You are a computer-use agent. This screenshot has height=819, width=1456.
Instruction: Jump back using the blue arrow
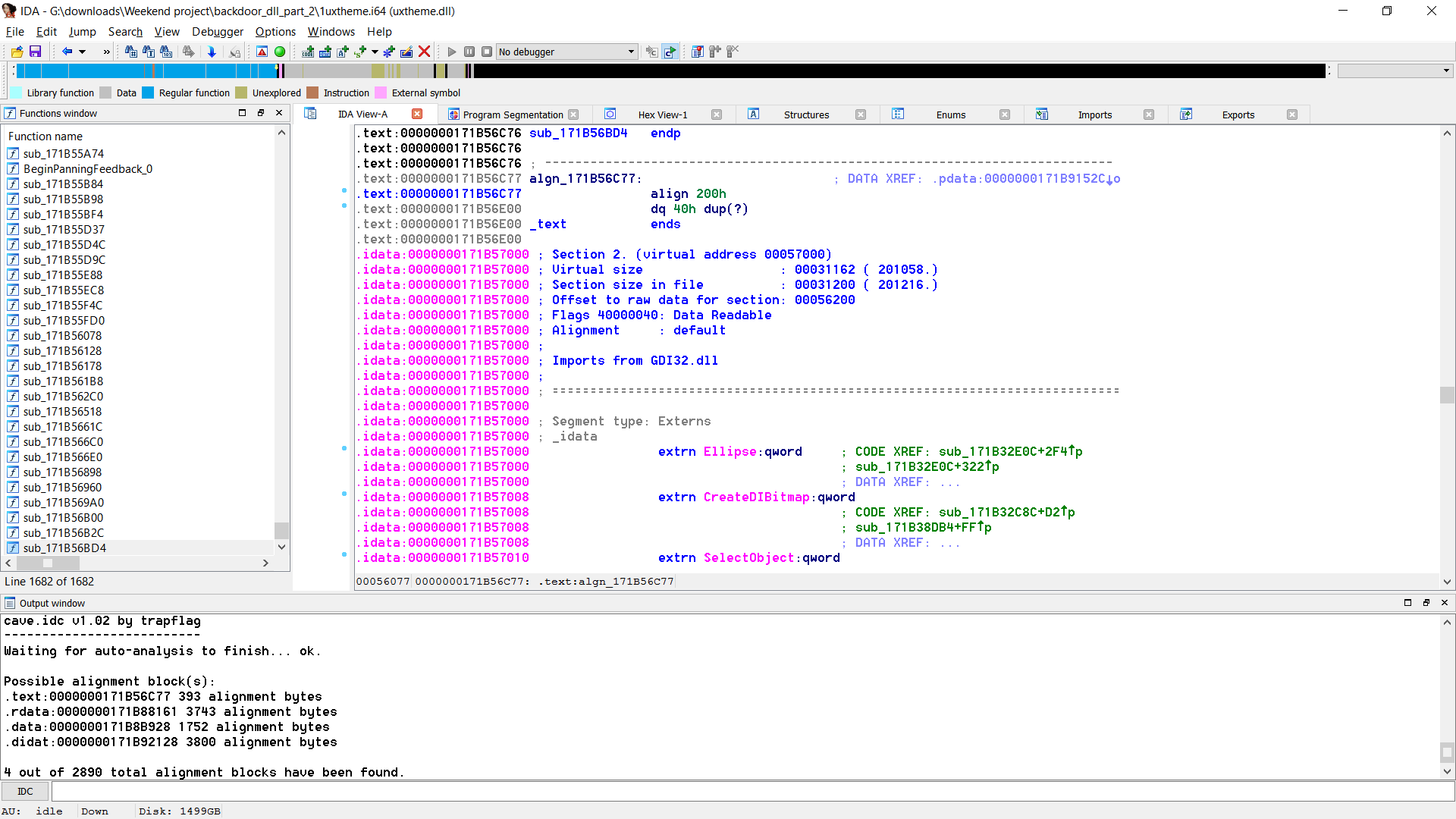[67, 52]
